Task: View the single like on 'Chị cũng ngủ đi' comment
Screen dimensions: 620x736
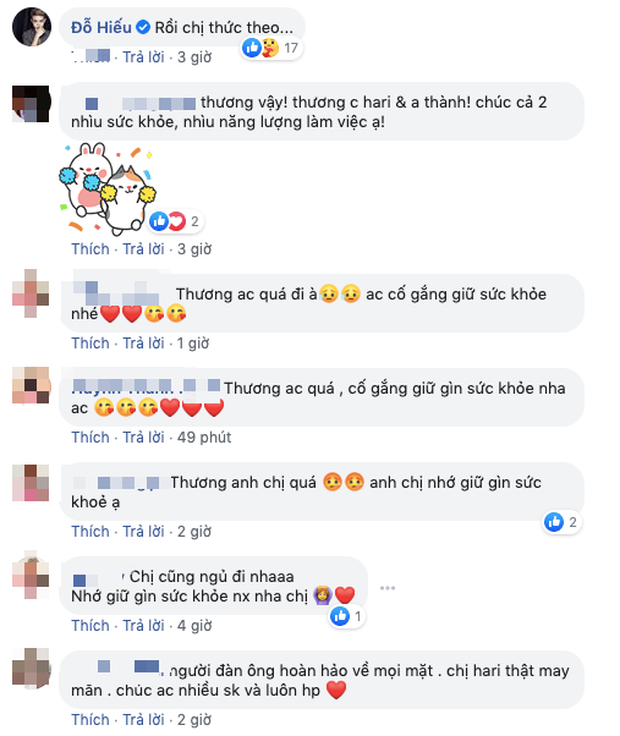Action: tap(346, 616)
